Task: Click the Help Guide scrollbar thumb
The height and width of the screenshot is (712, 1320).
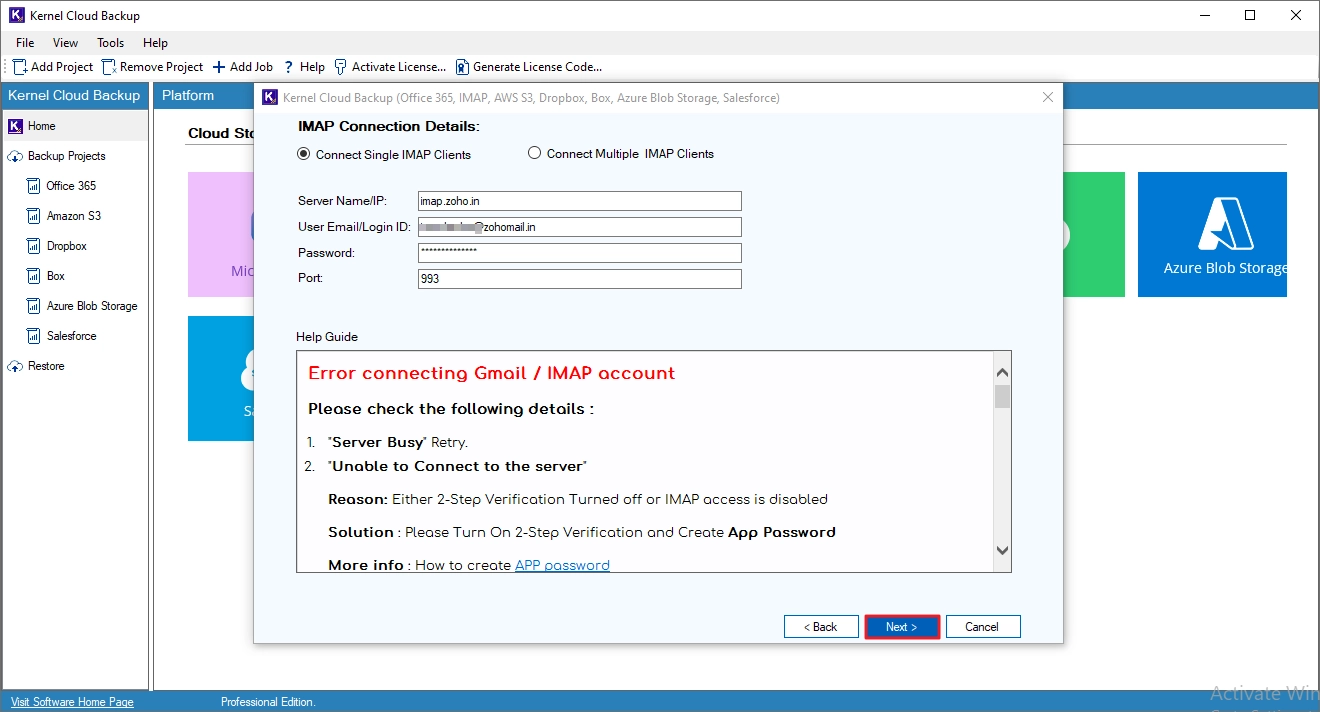Action: point(1002,396)
